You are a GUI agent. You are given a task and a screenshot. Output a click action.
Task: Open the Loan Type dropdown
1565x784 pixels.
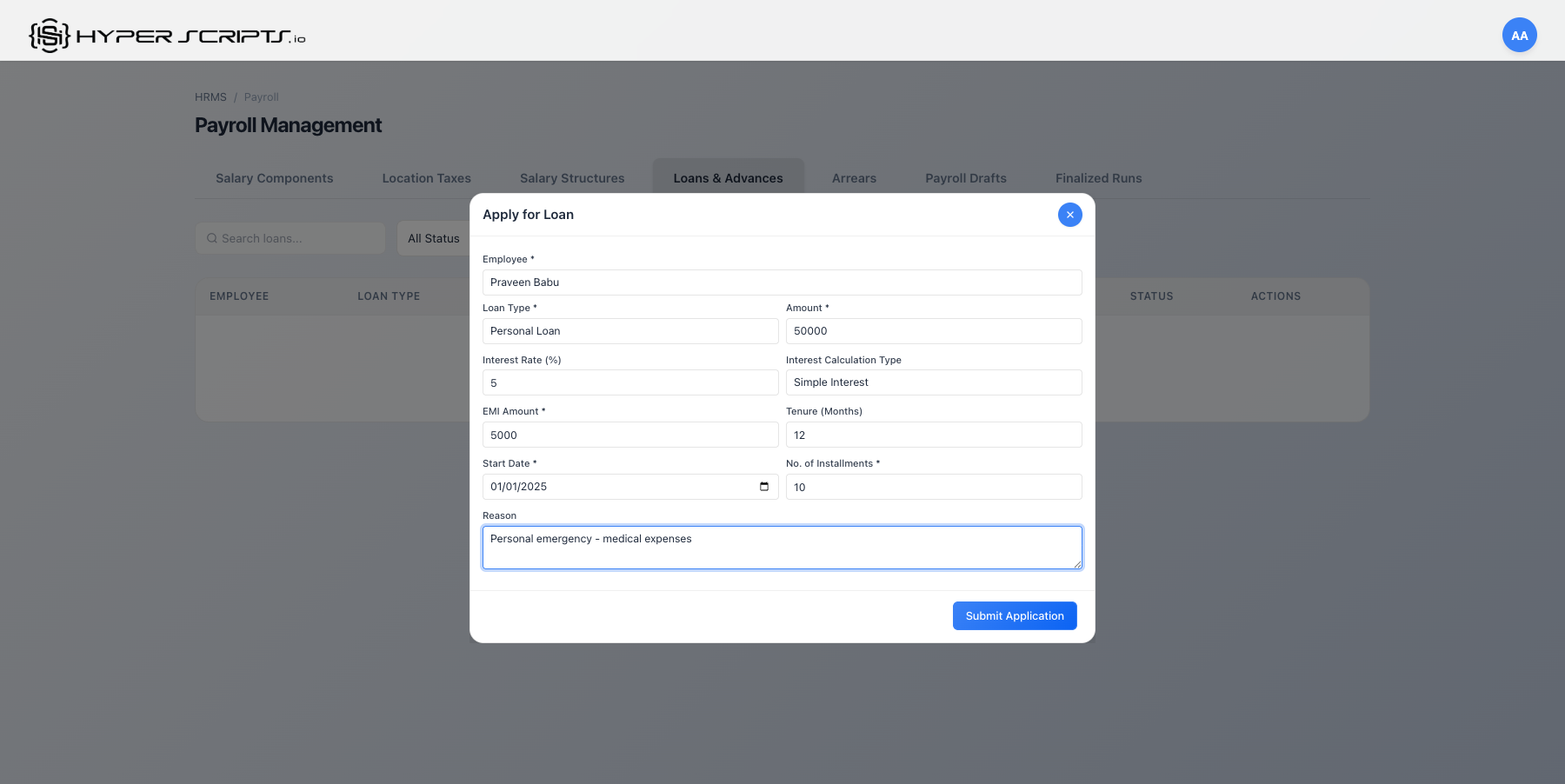(629, 331)
